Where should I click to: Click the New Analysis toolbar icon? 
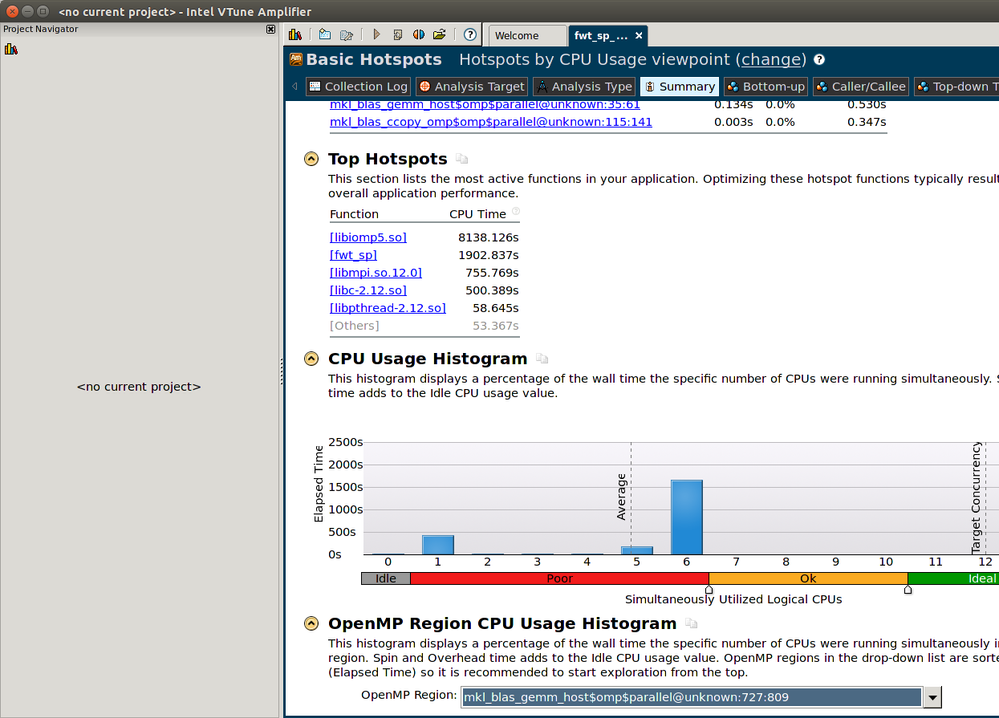pyautogui.click(x=398, y=34)
